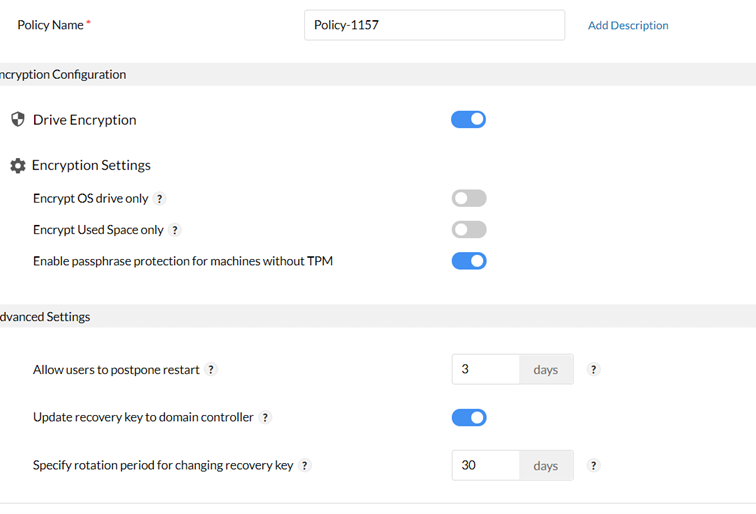Click the Encryption Settings gear icon
The height and width of the screenshot is (514, 756).
(x=17, y=166)
